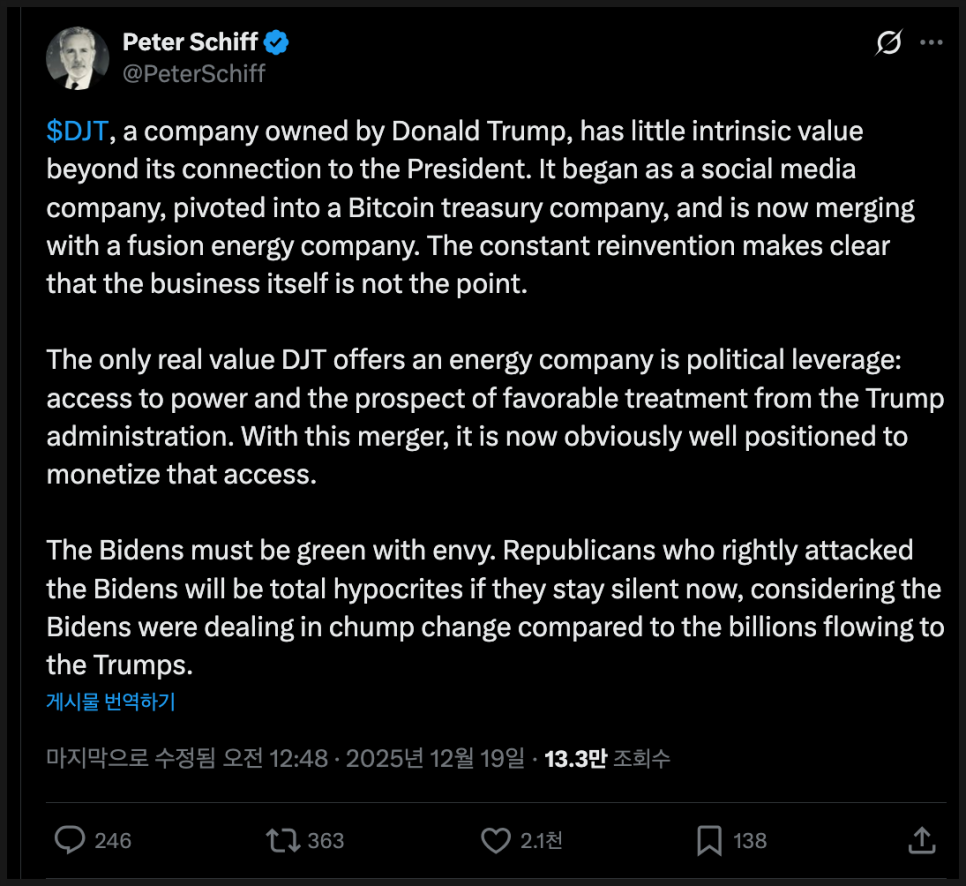Like the post with the heart icon
966x886 pixels.
[496, 841]
